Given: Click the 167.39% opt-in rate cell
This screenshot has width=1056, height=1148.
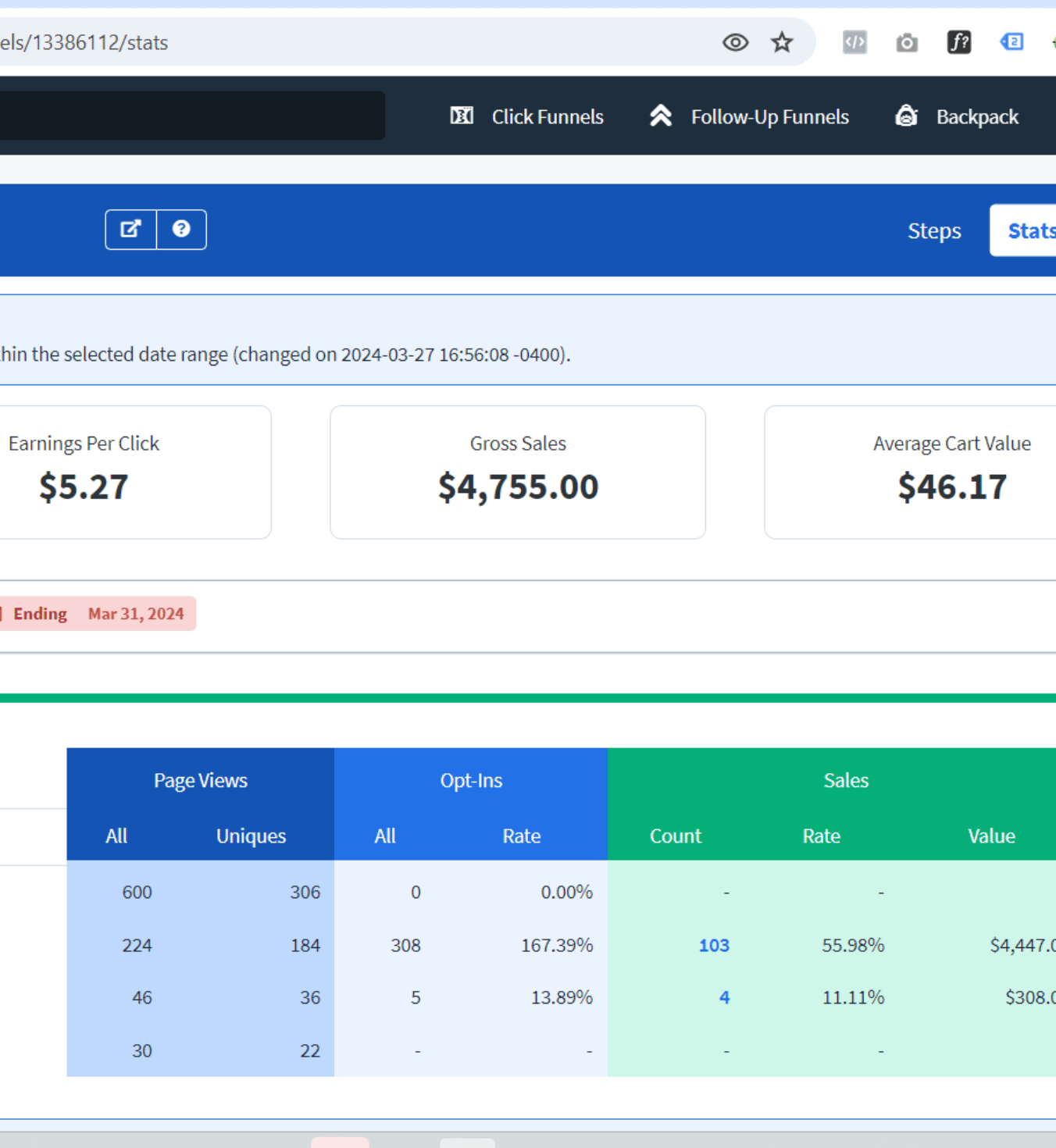Looking at the screenshot, I should click(x=557, y=945).
